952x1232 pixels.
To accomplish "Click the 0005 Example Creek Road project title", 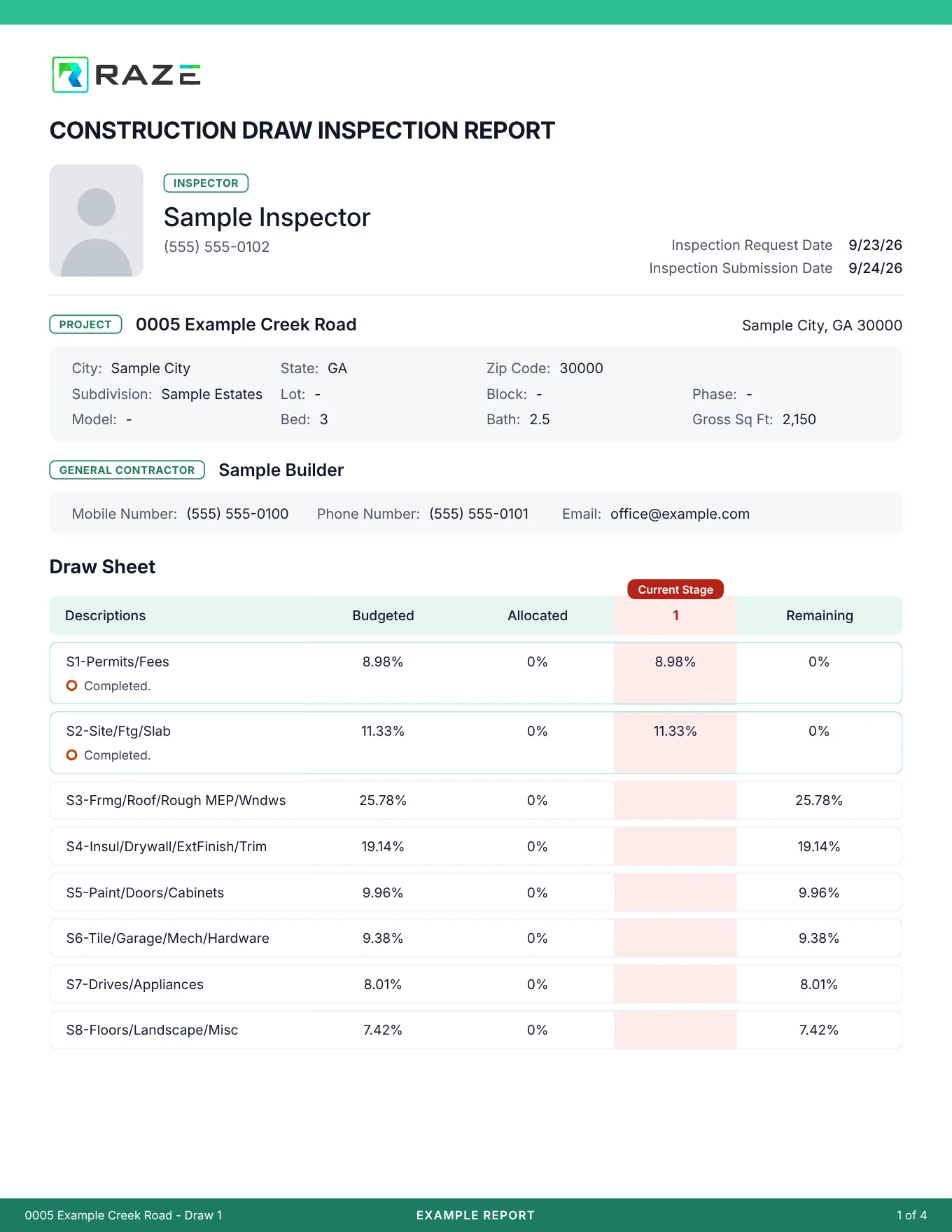I will (246, 325).
